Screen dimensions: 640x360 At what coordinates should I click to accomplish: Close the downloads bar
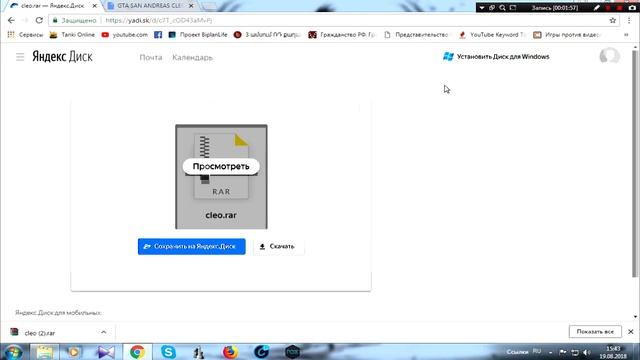(631, 332)
